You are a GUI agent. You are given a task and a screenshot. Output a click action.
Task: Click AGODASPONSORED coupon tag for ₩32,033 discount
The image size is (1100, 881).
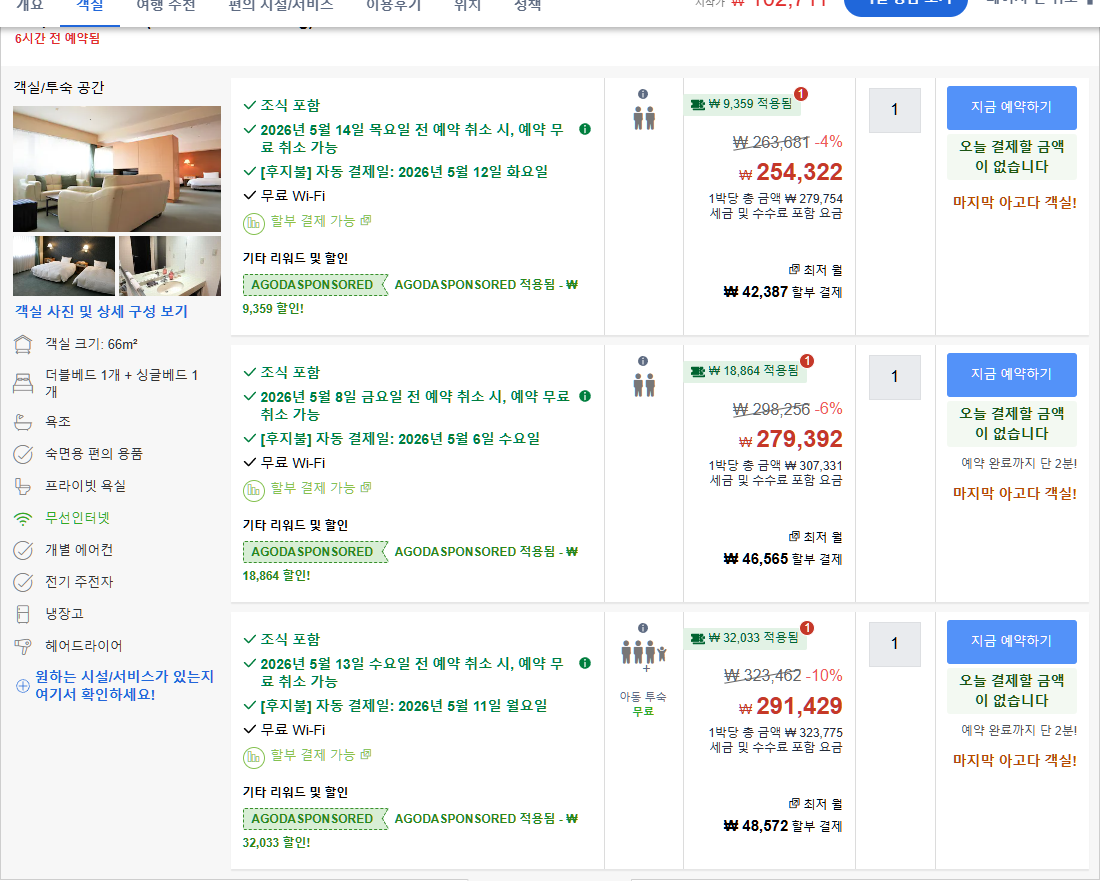[315, 819]
